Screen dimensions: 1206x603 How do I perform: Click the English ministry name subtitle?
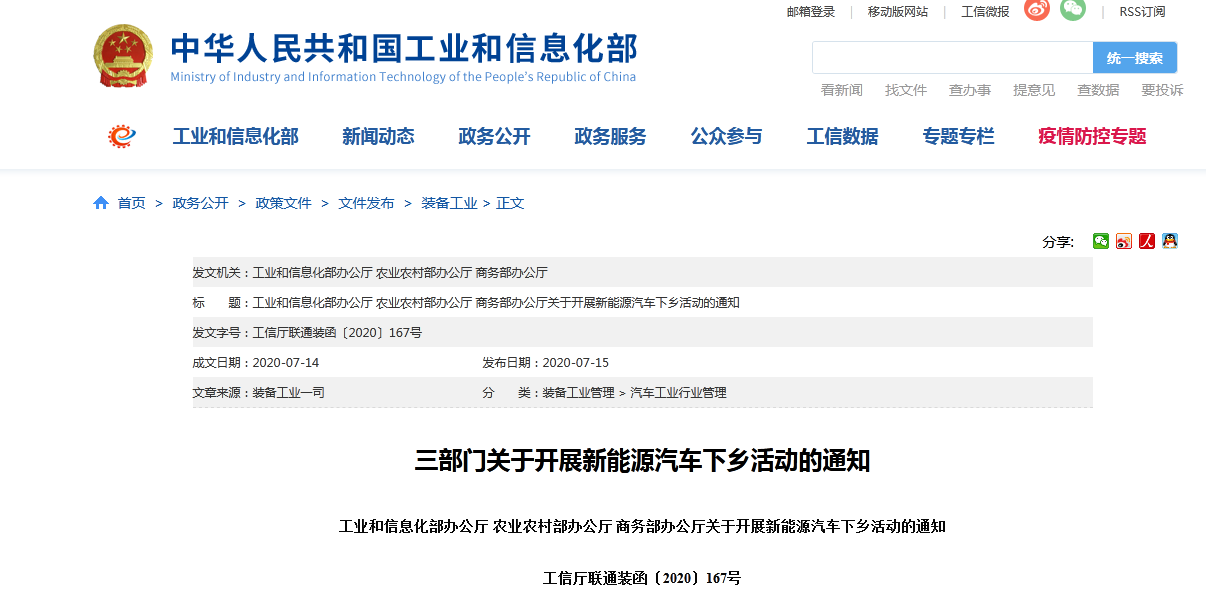403,77
